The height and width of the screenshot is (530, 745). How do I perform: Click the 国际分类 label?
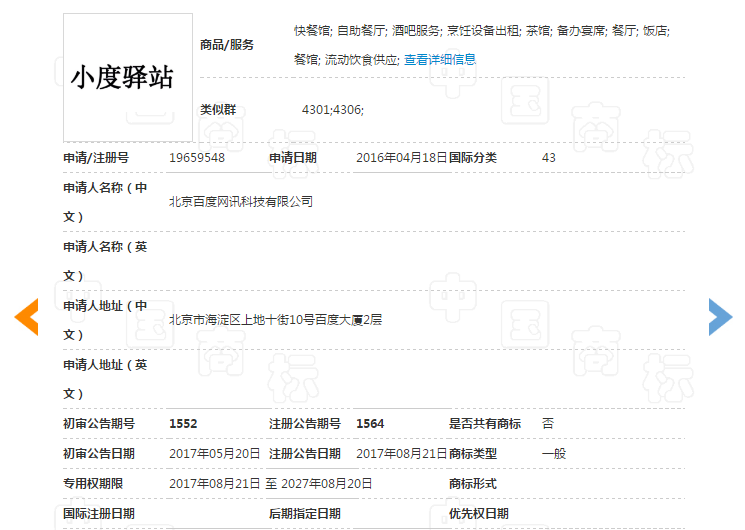(473, 158)
